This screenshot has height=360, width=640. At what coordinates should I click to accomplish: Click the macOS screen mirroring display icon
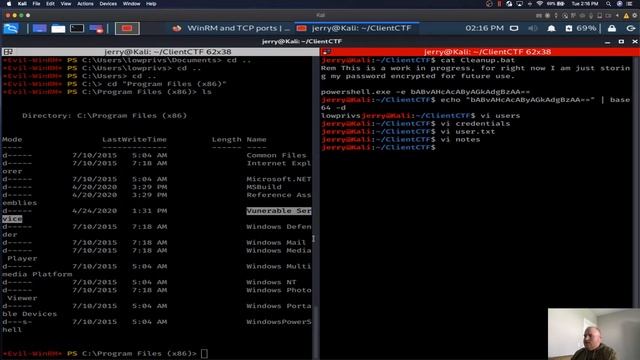(x=519, y=4)
